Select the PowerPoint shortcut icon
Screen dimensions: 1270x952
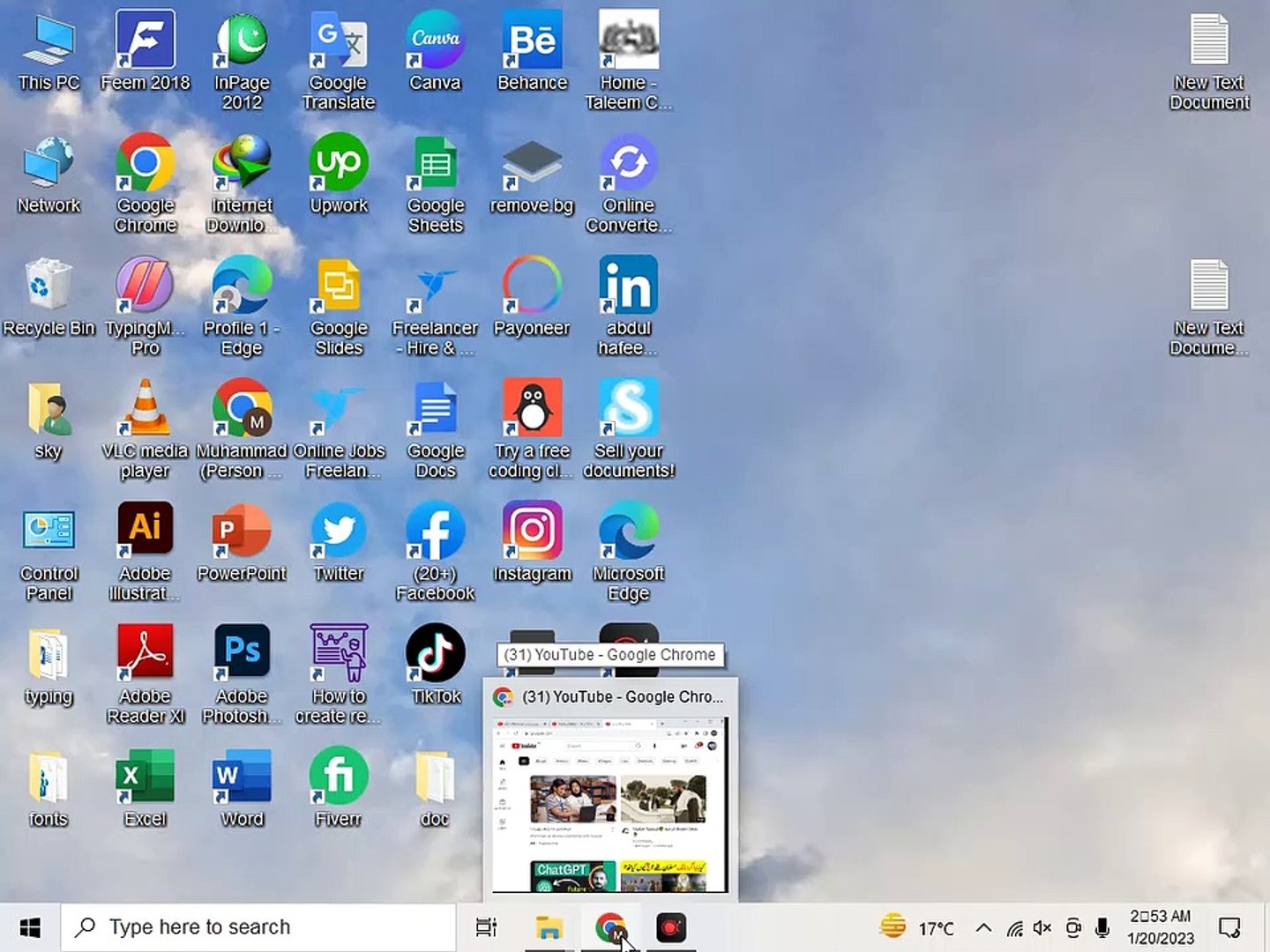[x=242, y=543]
